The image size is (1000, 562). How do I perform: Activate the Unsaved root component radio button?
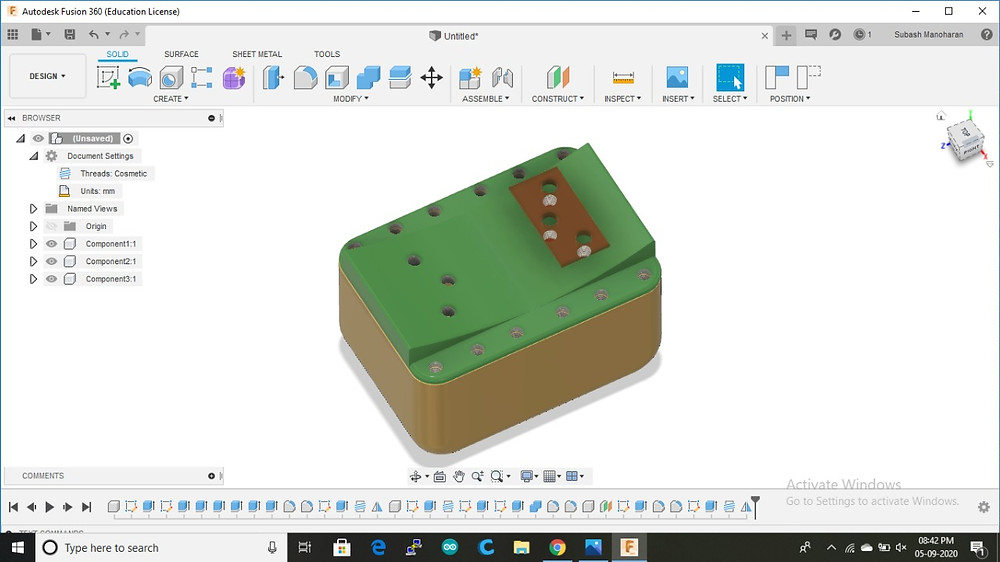point(128,138)
